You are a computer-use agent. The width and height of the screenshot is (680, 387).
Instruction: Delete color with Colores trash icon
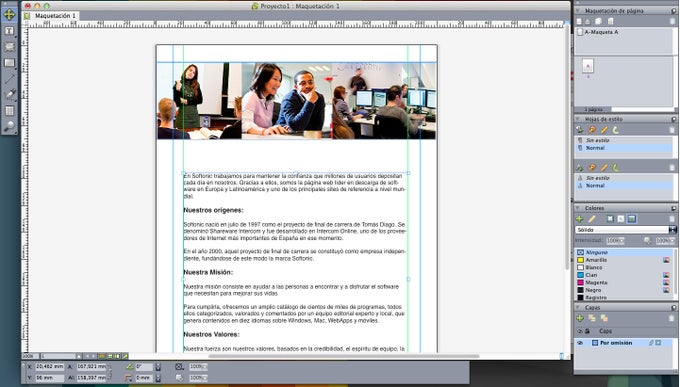(x=672, y=219)
